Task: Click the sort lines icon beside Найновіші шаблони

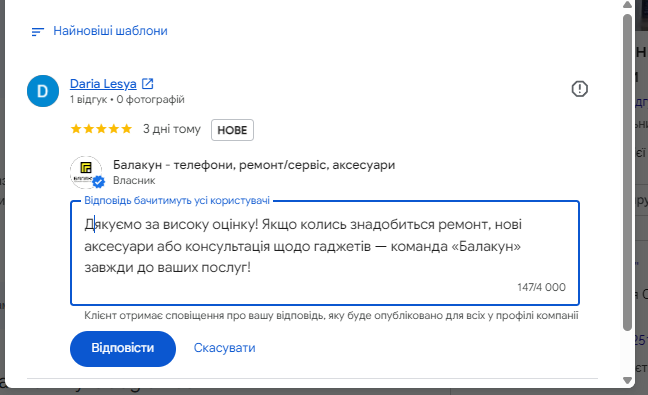Action: tap(38, 32)
